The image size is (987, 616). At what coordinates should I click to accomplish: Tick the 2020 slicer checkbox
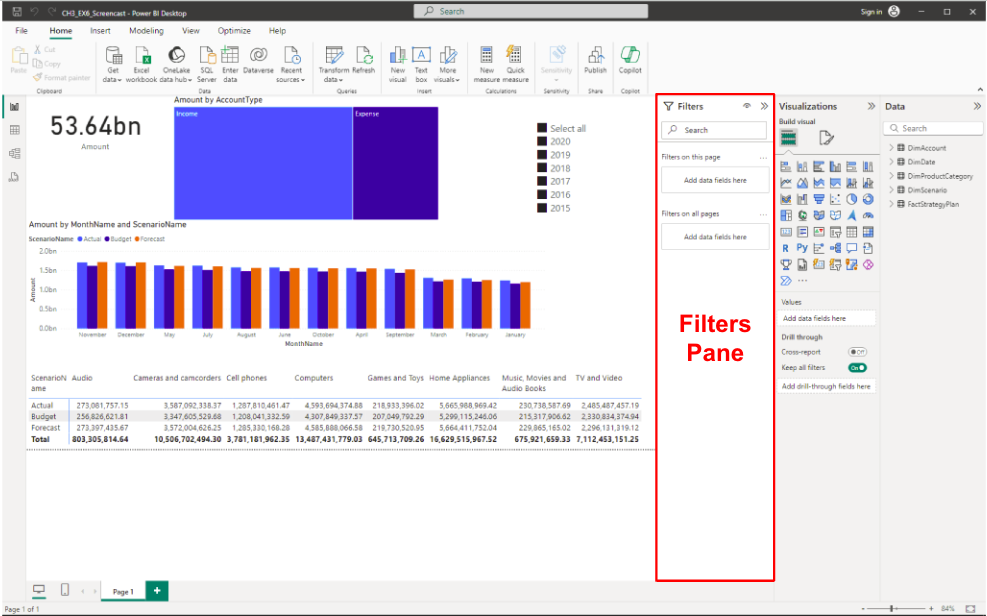coord(542,142)
